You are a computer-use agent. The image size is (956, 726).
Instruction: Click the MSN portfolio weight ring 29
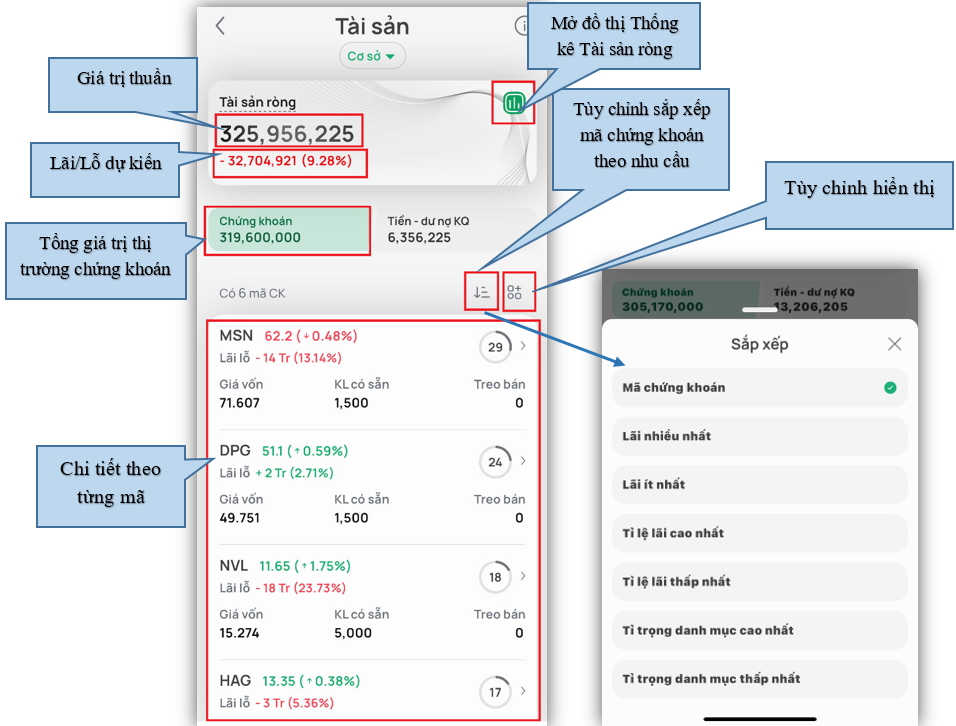(x=495, y=347)
